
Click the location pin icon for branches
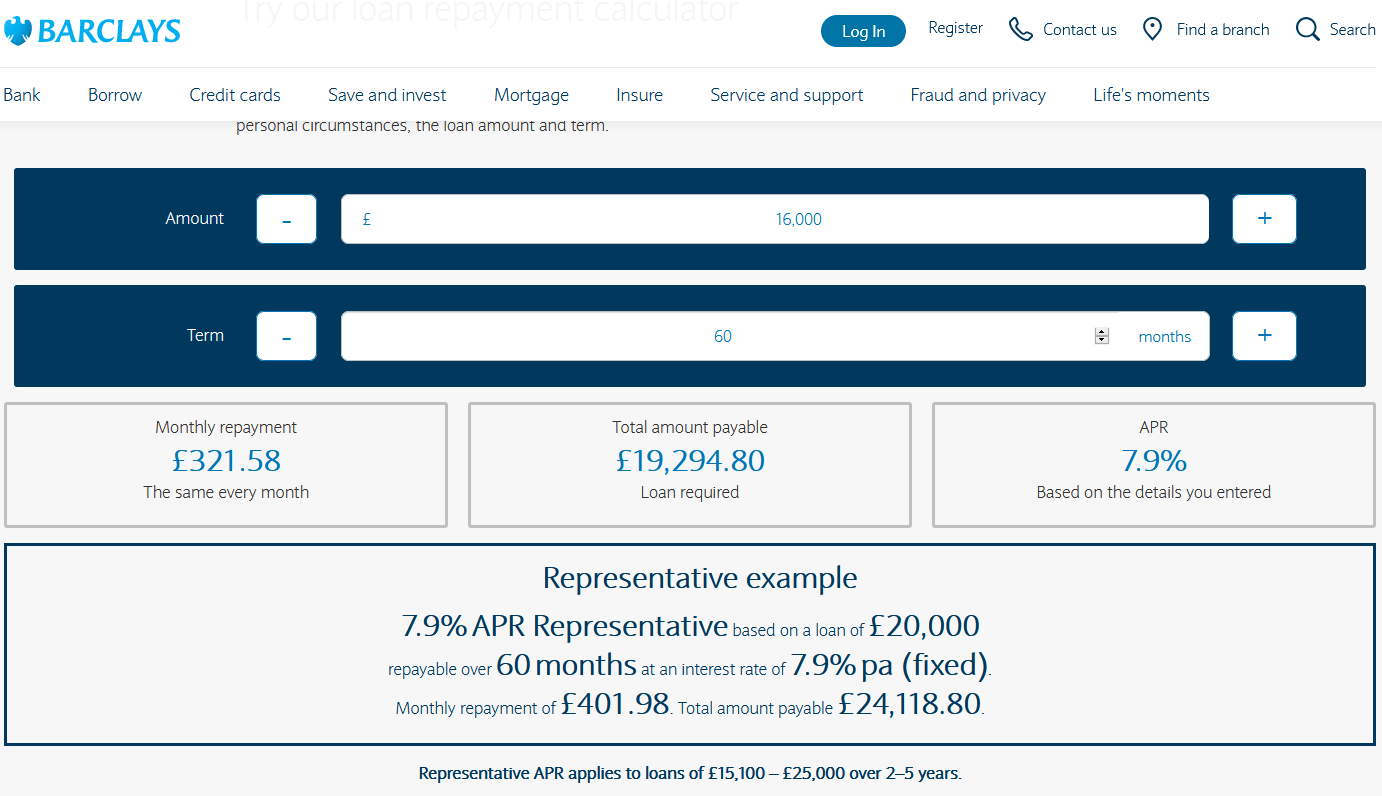tap(1152, 29)
